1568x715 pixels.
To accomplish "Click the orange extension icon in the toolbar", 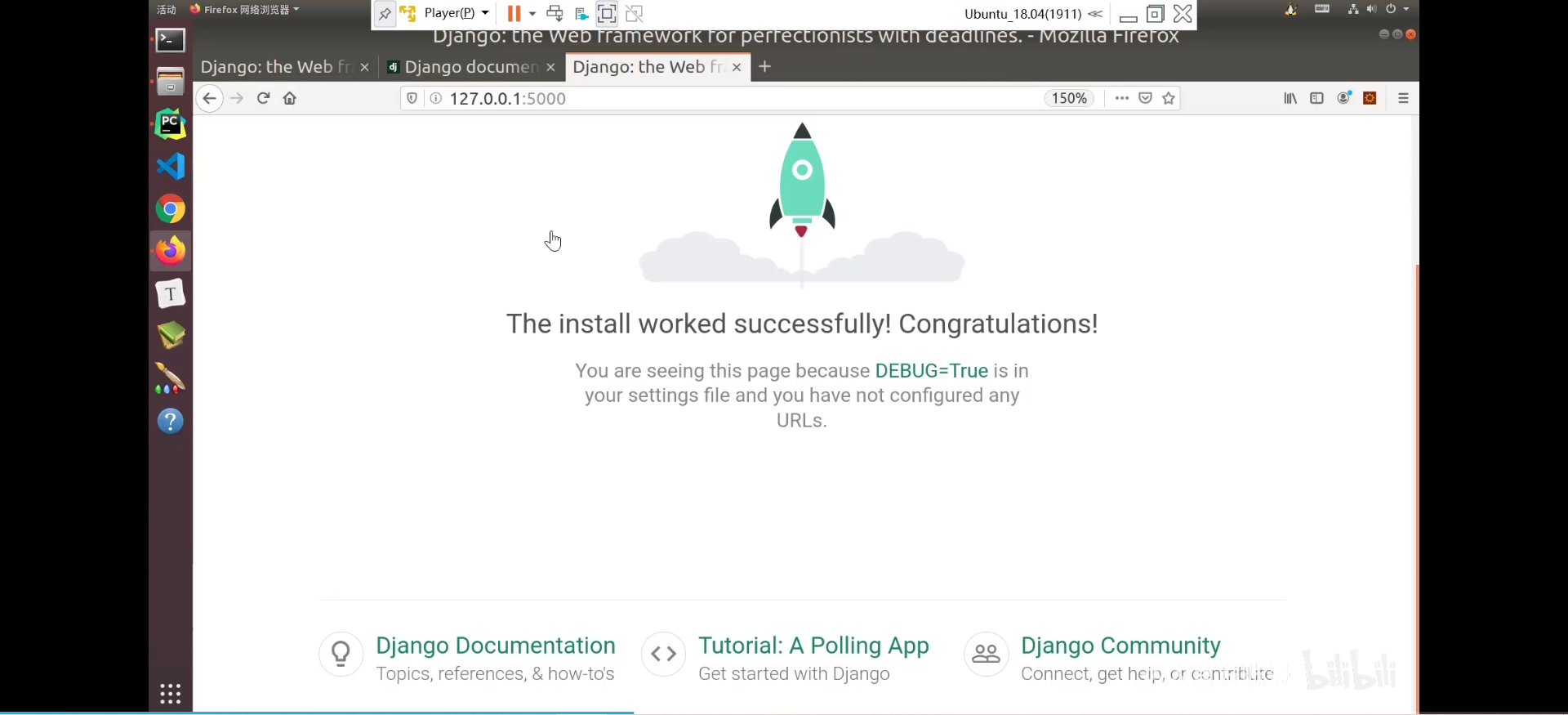I will [1370, 98].
